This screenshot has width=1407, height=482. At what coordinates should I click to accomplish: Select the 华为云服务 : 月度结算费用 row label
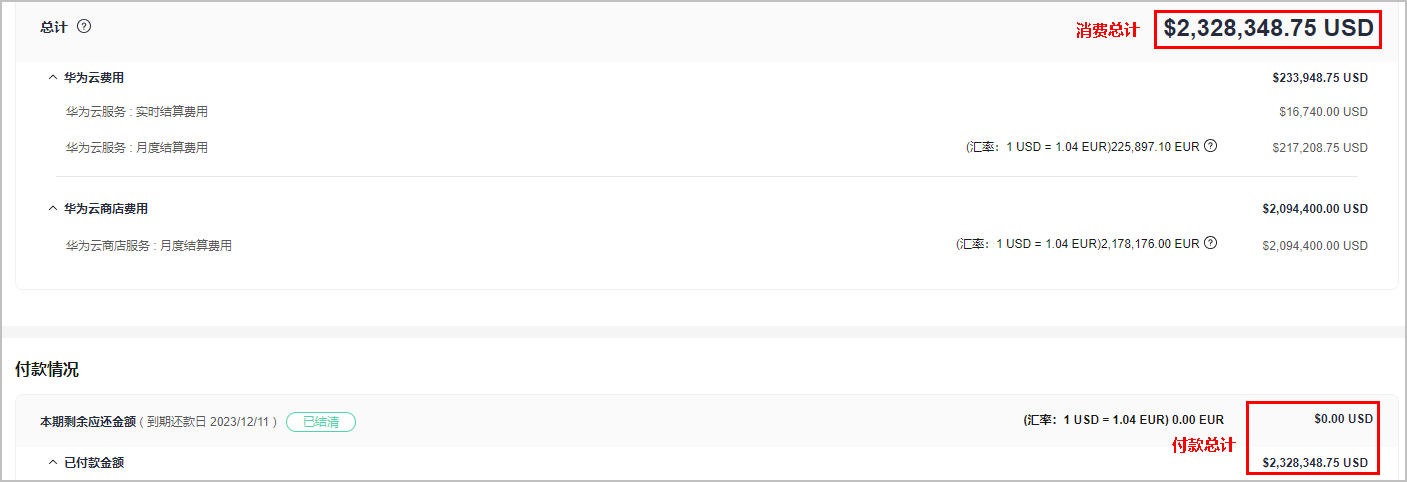click(137, 147)
